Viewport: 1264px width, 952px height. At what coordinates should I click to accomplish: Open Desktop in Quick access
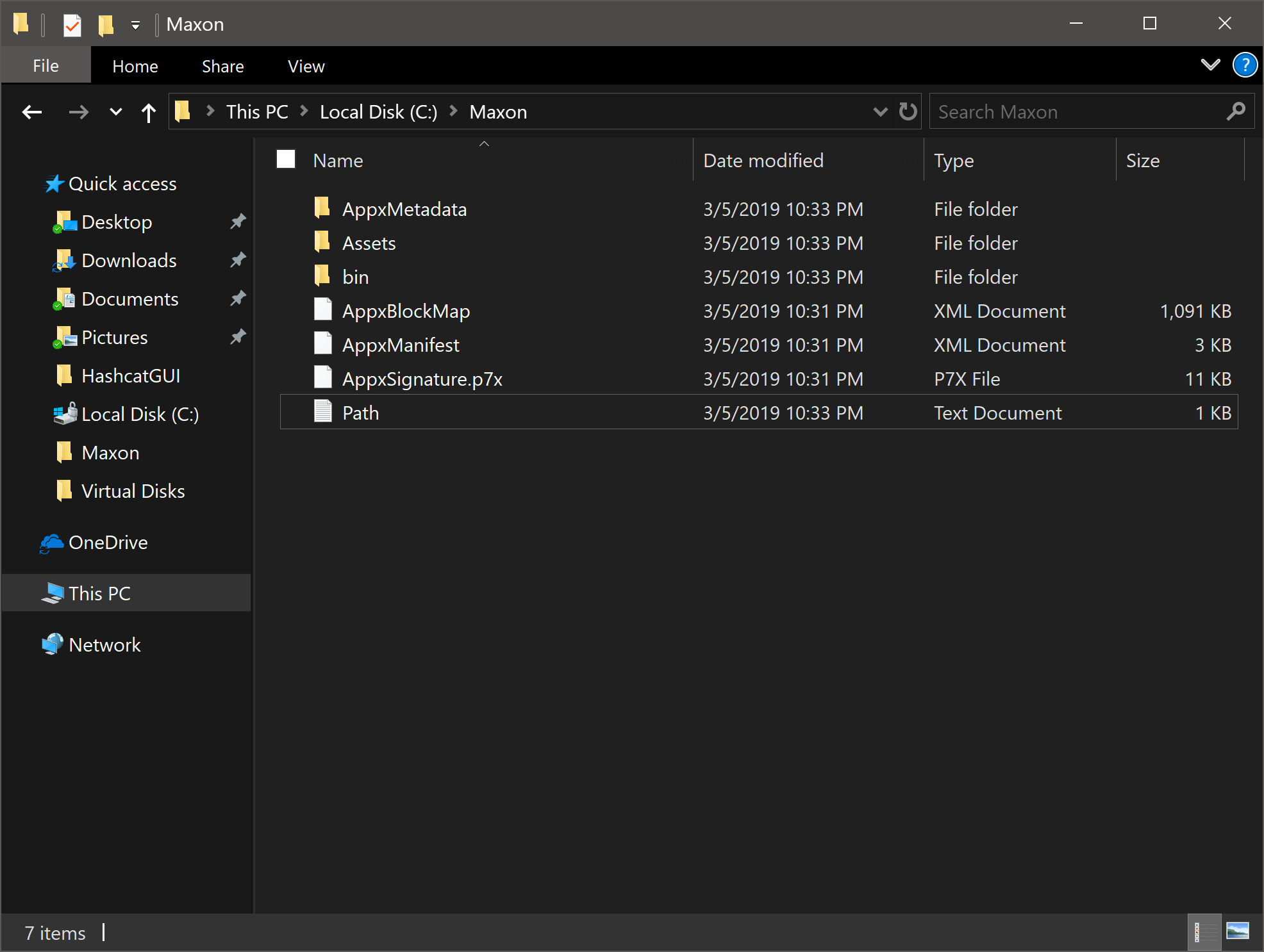point(117,222)
